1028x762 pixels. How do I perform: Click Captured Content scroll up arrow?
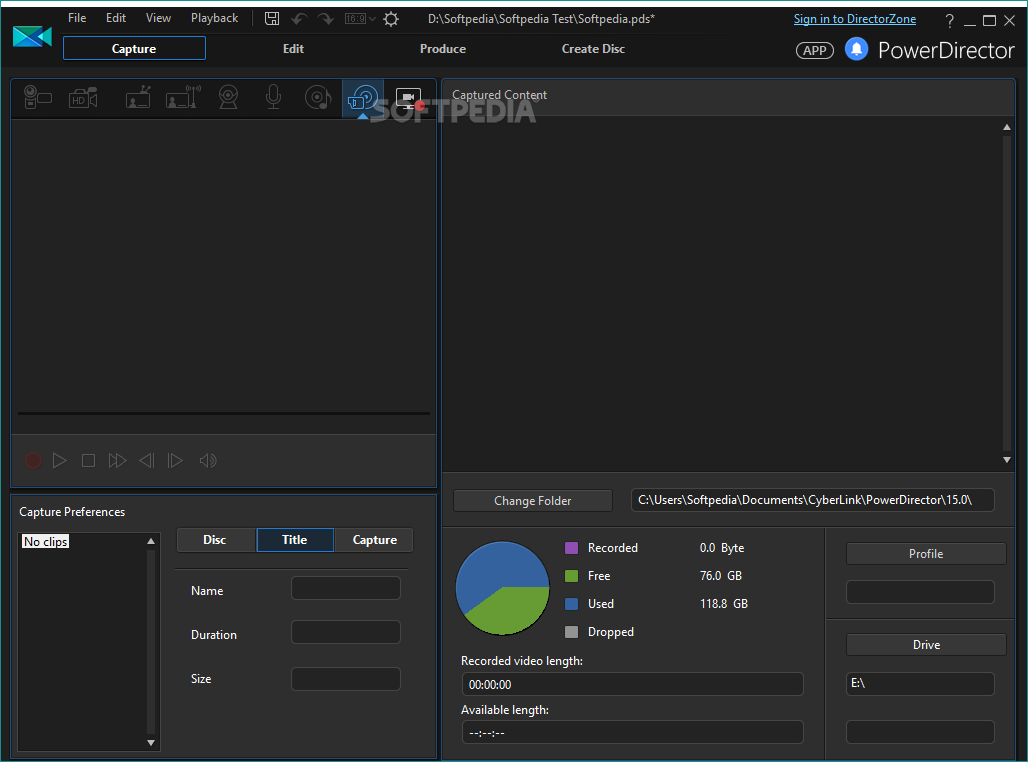tap(1007, 127)
